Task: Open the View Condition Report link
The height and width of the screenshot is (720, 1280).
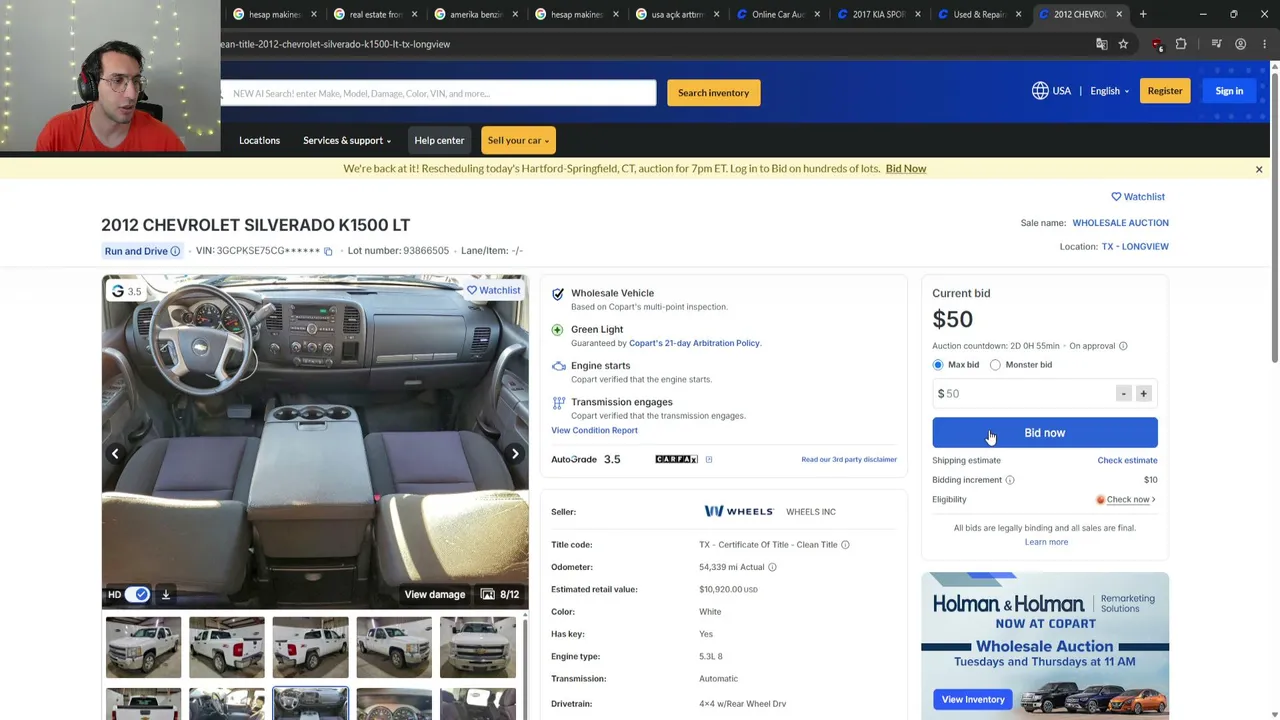Action: pos(594,431)
